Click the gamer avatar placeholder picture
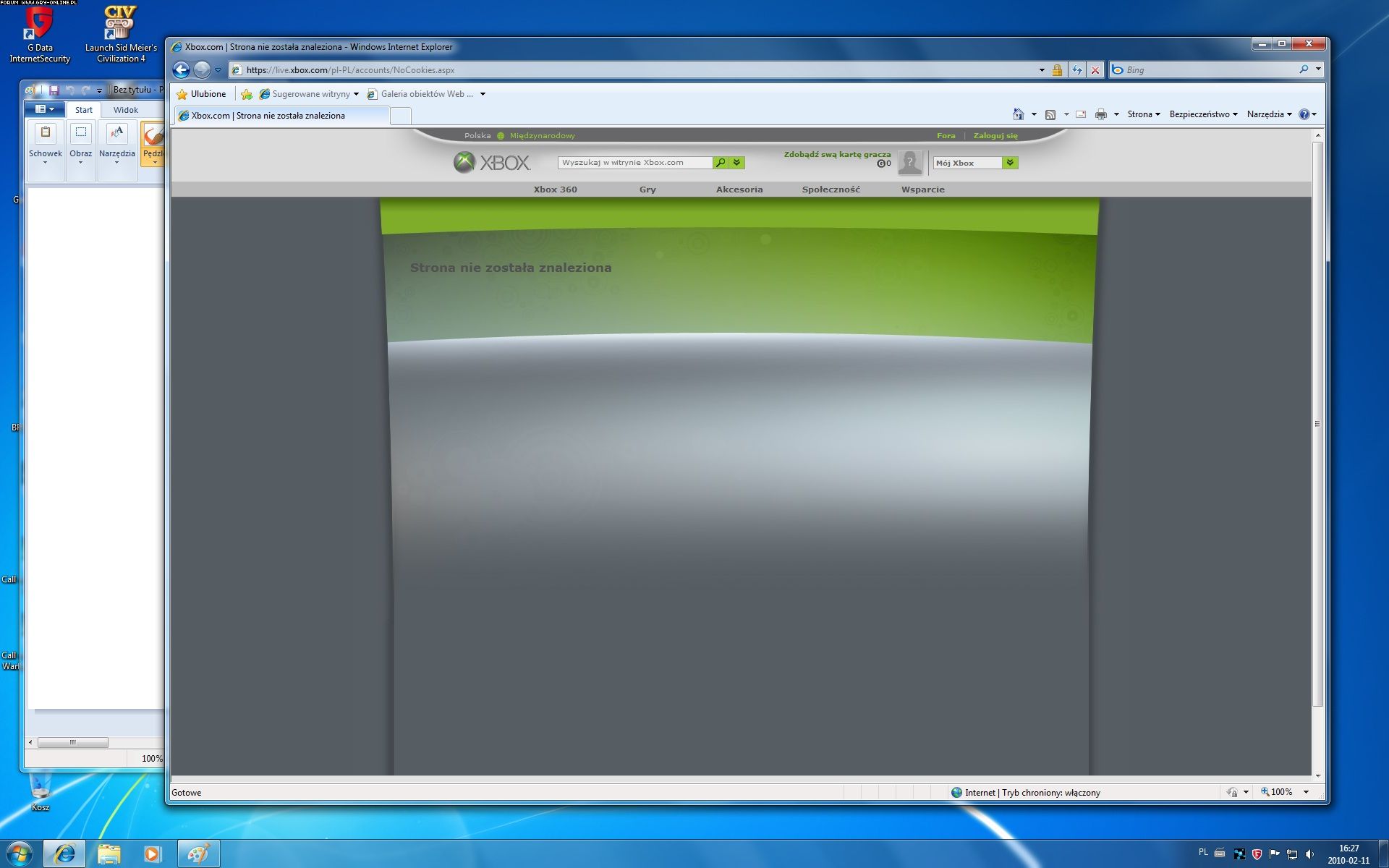The width and height of the screenshot is (1389, 868). pos(909,163)
